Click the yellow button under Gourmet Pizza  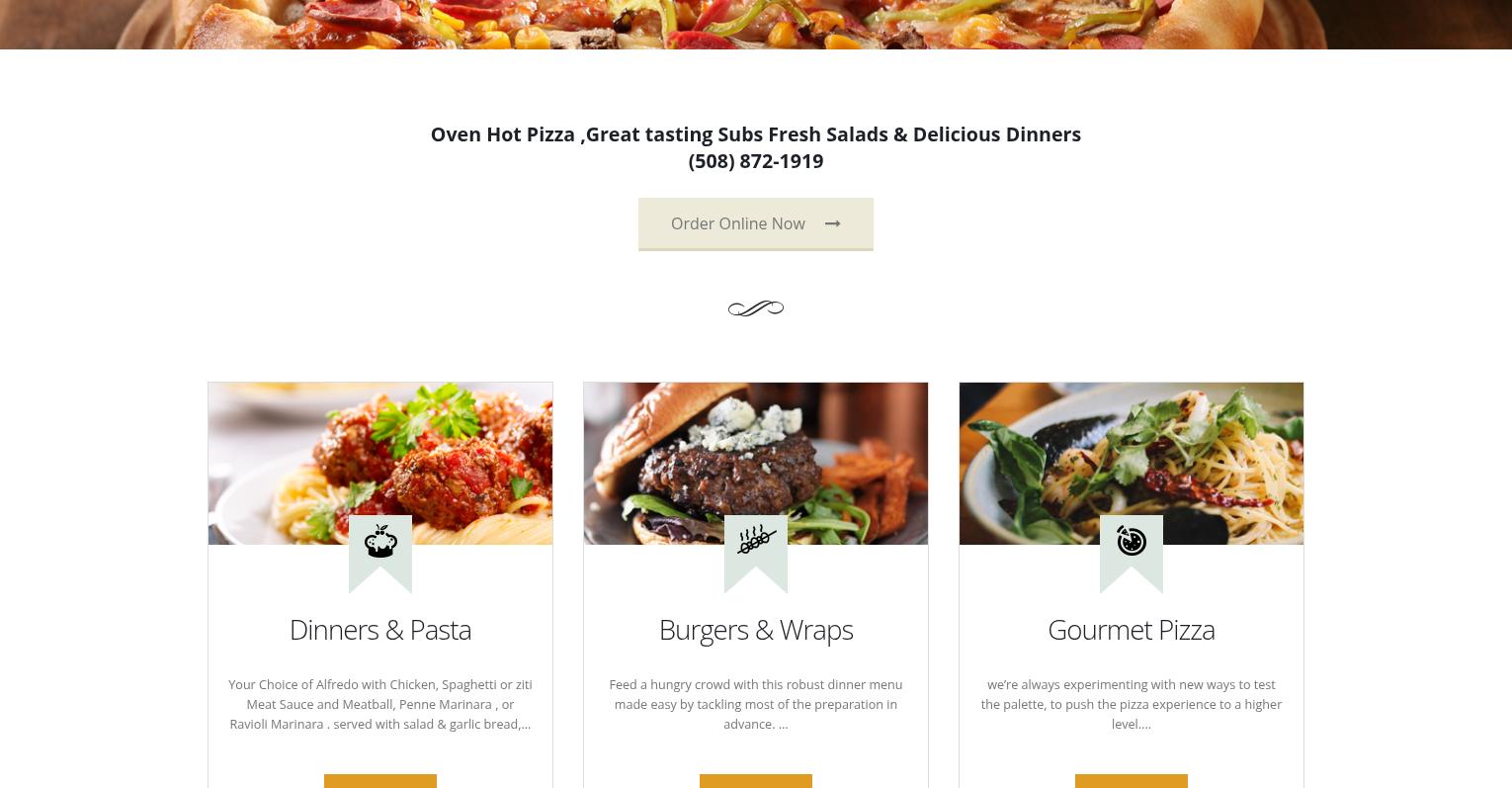[x=1132, y=781]
